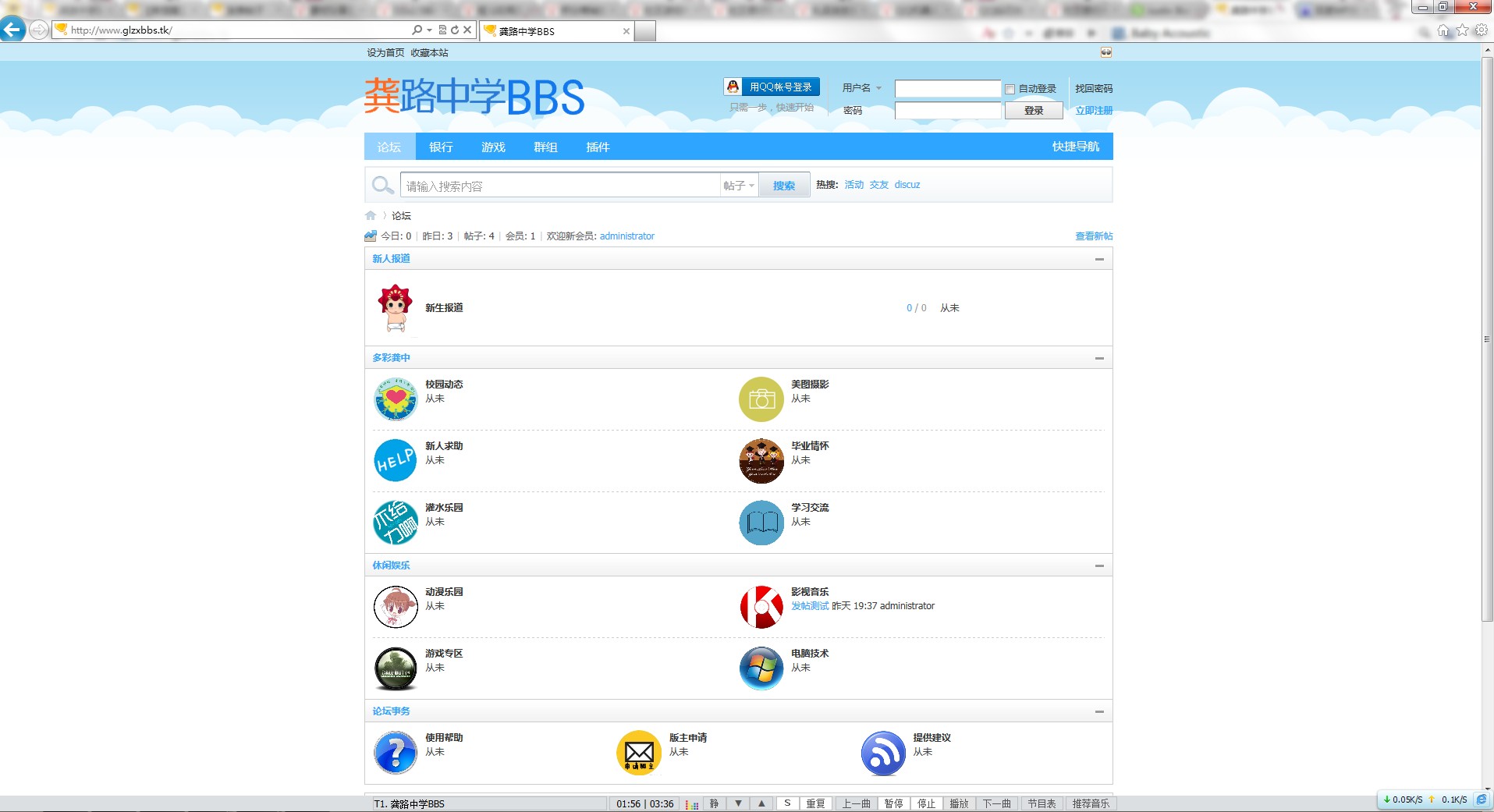
Task: Collapse the 新人报道 section
Action: pyautogui.click(x=1099, y=259)
